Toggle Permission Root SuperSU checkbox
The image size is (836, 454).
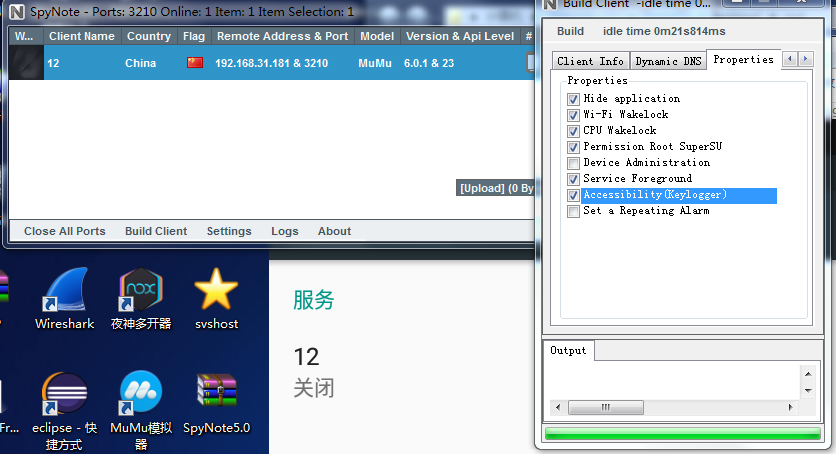(573, 147)
